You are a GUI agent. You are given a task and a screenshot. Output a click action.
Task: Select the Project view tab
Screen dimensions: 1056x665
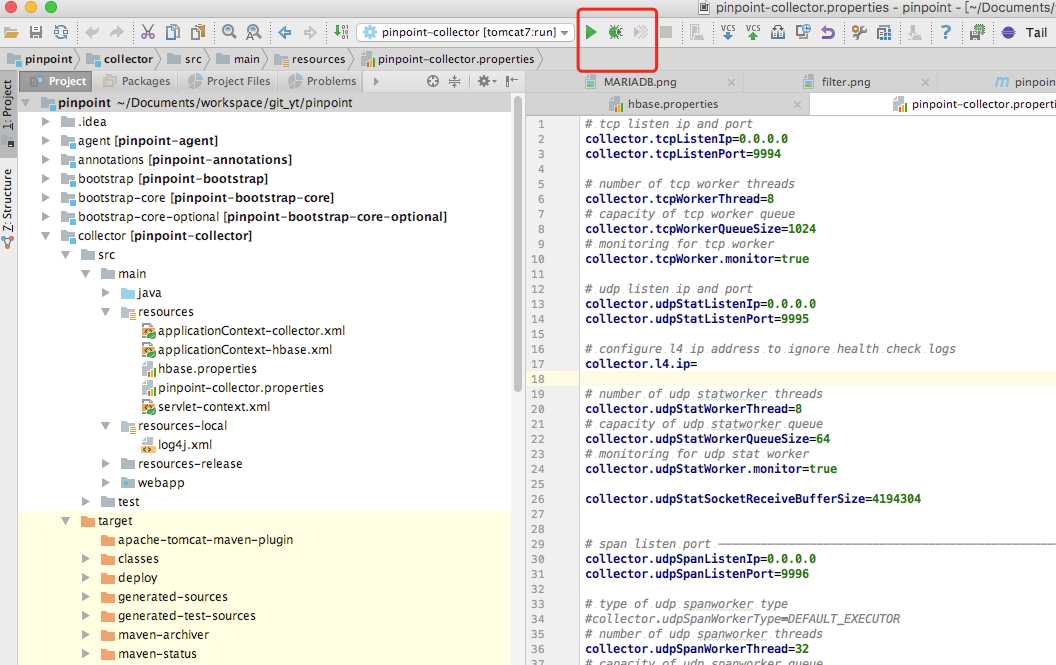(57, 82)
